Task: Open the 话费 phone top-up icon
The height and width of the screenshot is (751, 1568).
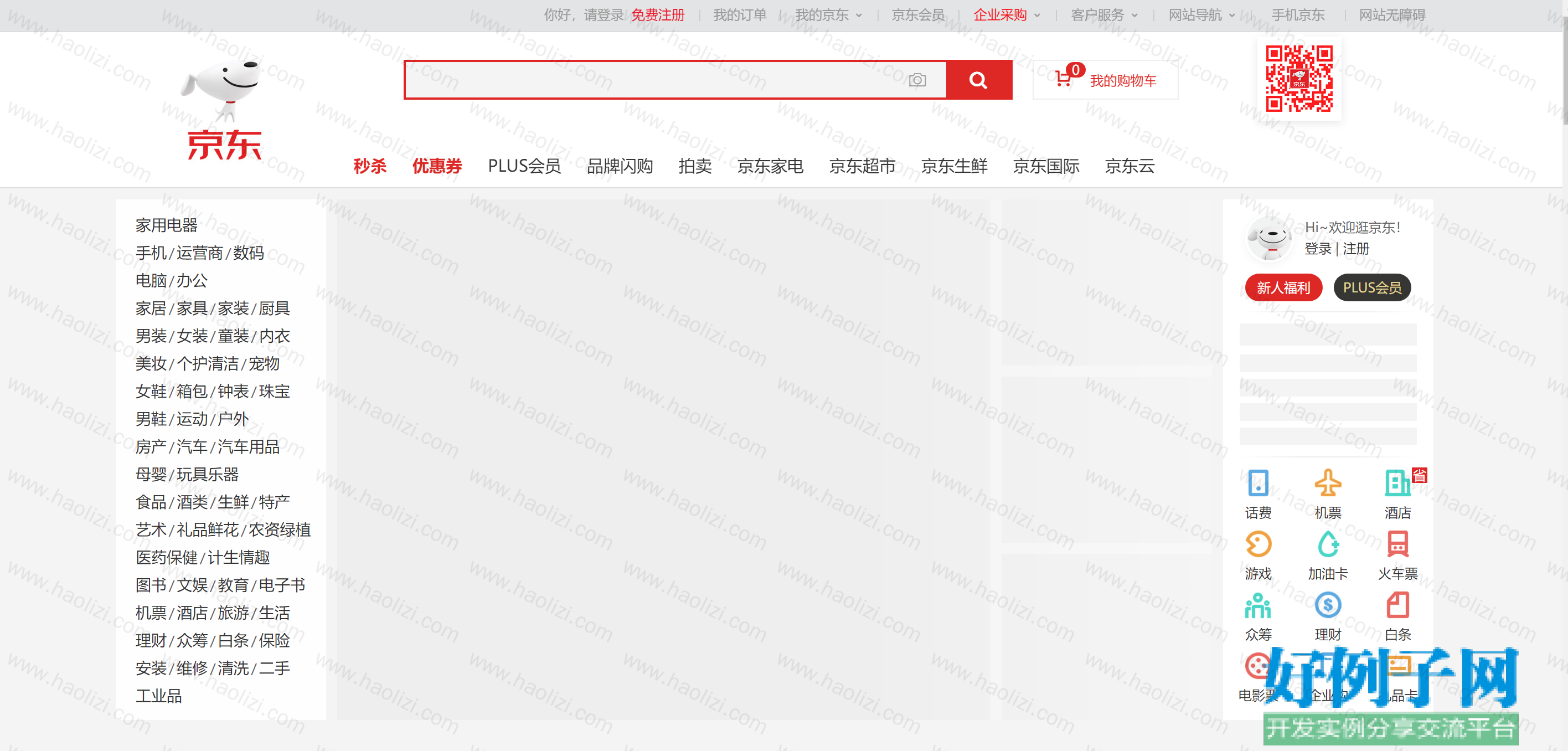Action: coord(1257,483)
